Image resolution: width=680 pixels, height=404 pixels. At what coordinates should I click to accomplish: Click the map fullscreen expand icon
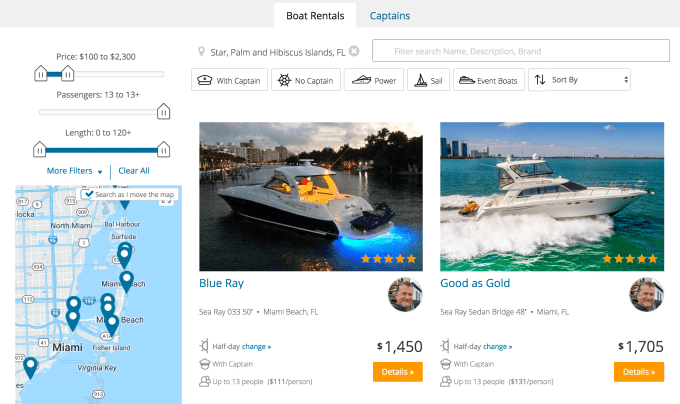(167, 202)
